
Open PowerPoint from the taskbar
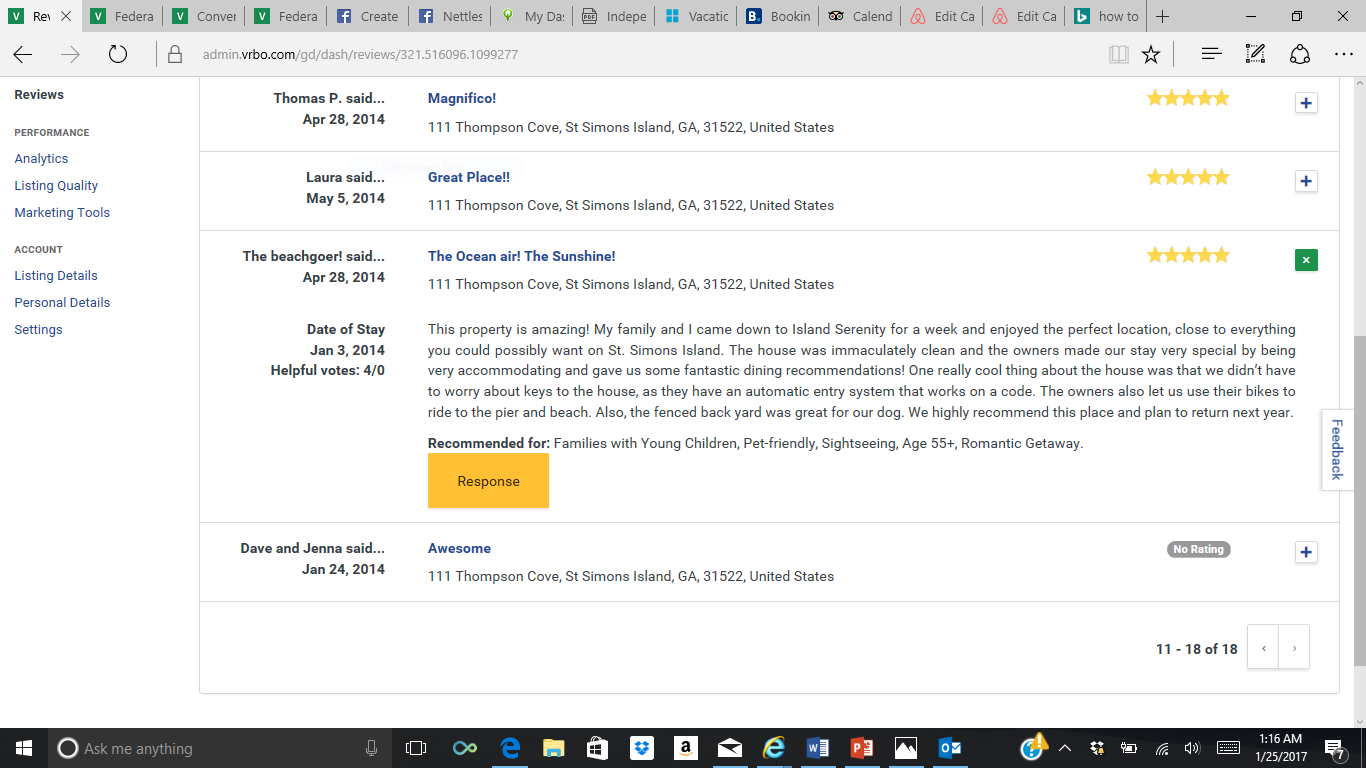862,748
